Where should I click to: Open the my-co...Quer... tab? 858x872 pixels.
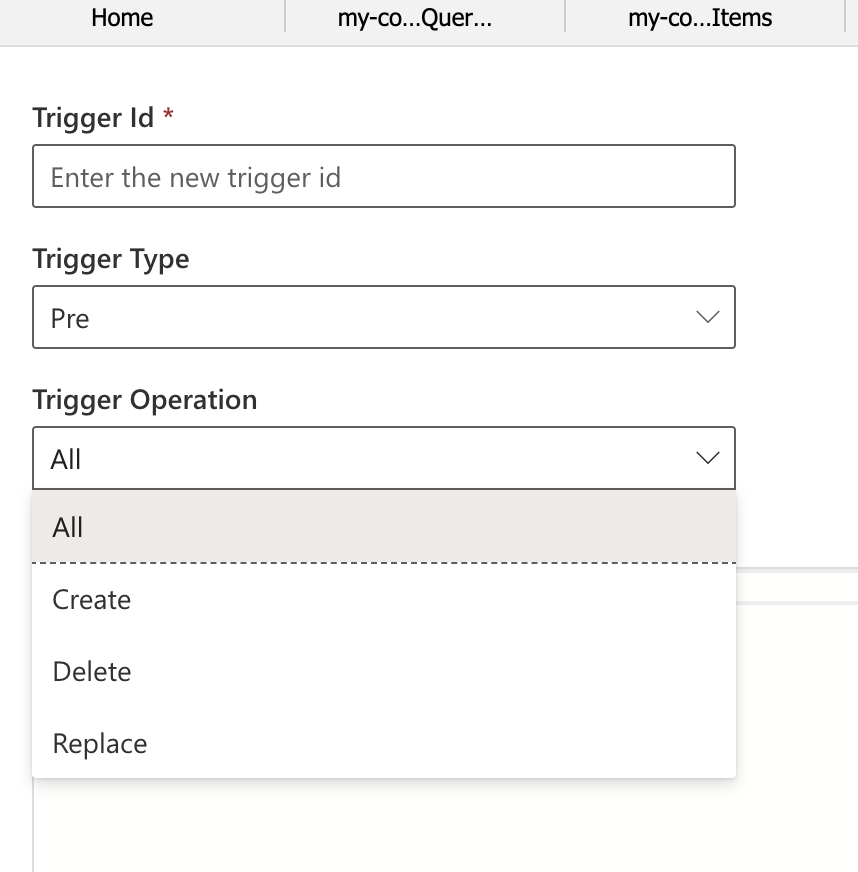[415, 18]
